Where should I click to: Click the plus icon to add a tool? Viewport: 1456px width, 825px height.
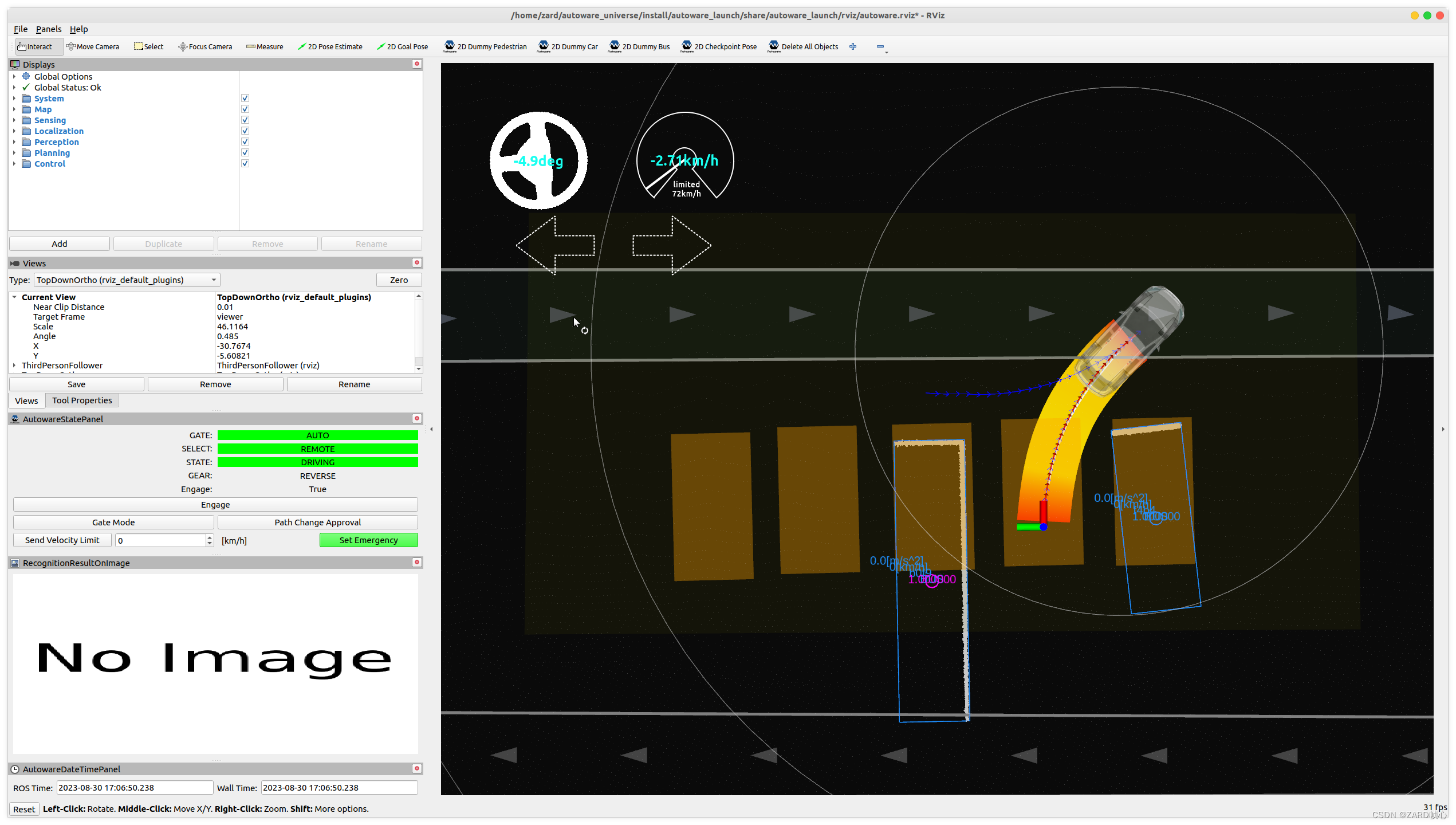click(853, 46)
